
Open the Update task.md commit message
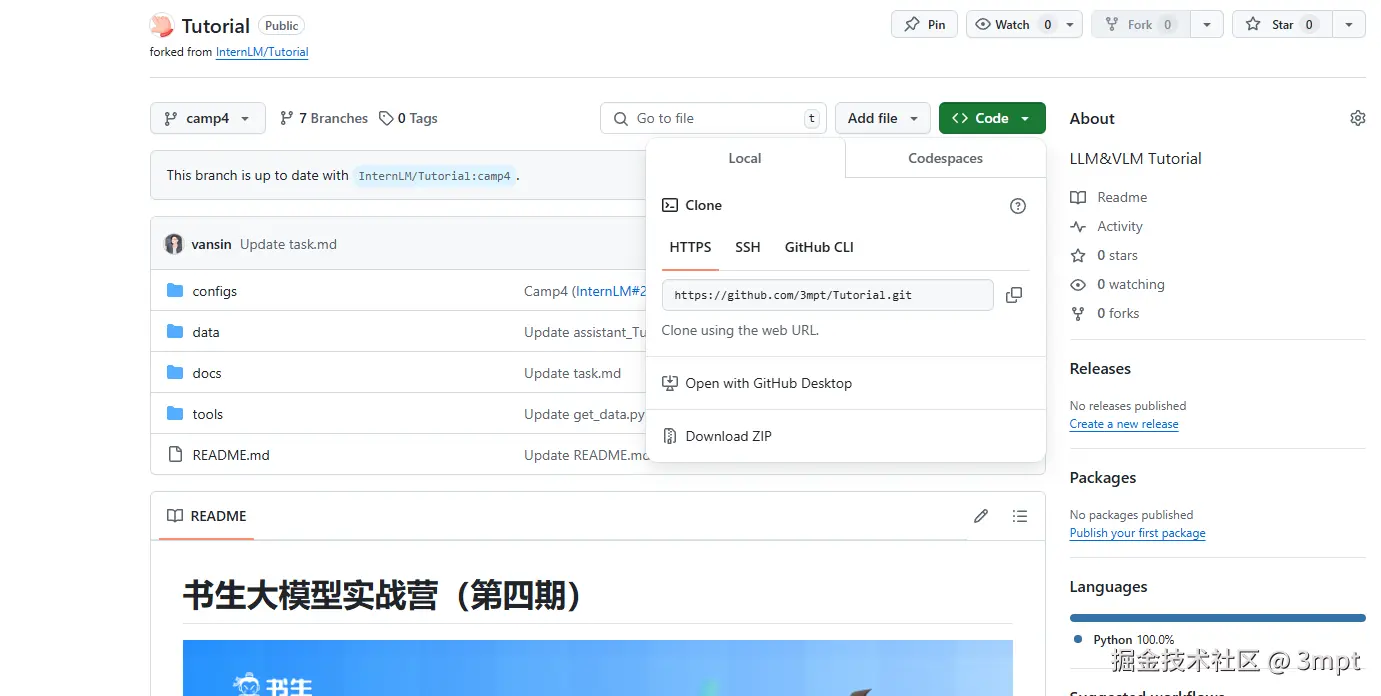[x=288, y=244]
